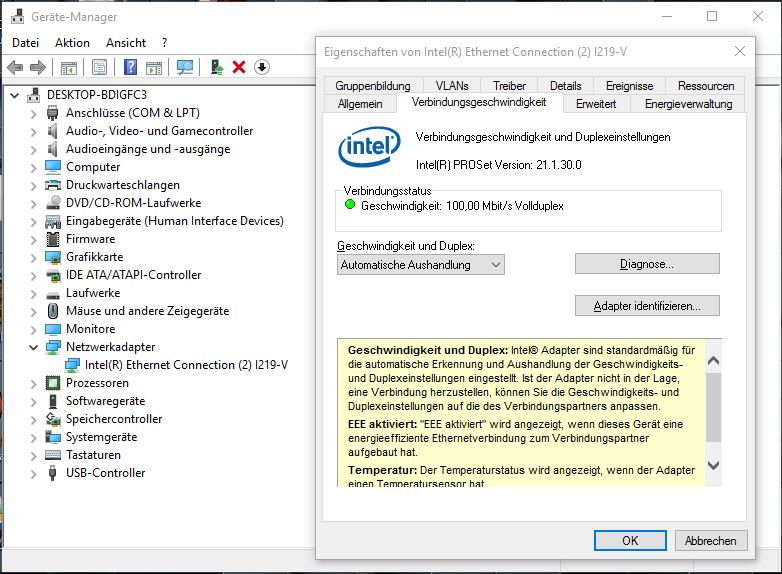This screenshot has height=574, width=782.
Task: Open the Aktion menu
Action: click(x=72, y=43)
